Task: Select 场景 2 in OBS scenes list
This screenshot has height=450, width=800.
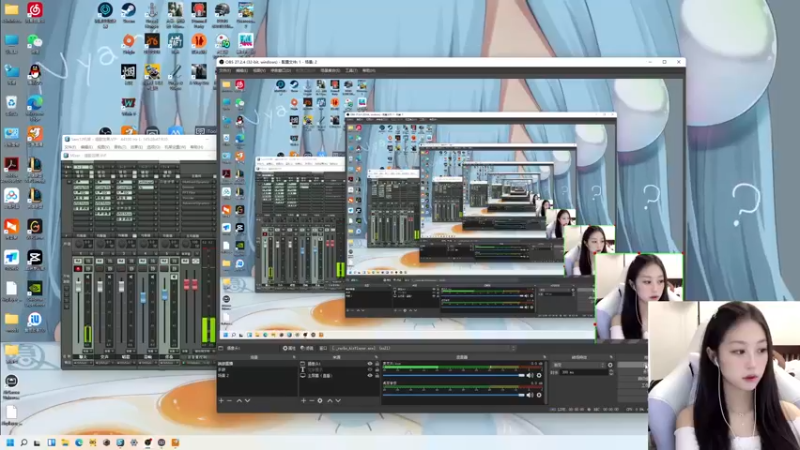Action: tap(258, 376)
